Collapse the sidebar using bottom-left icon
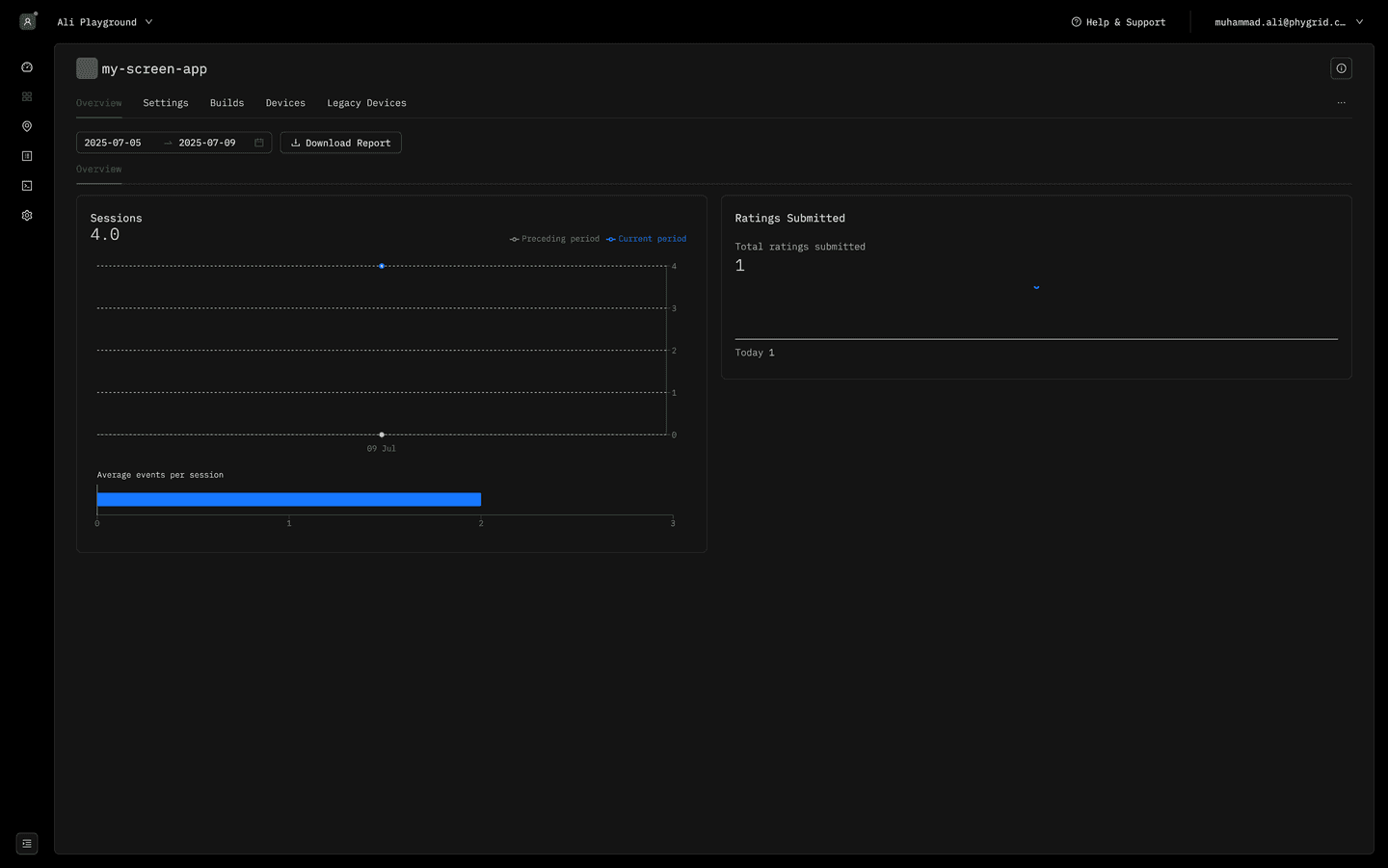1388x868 pixels. click(x=26, y=843)
